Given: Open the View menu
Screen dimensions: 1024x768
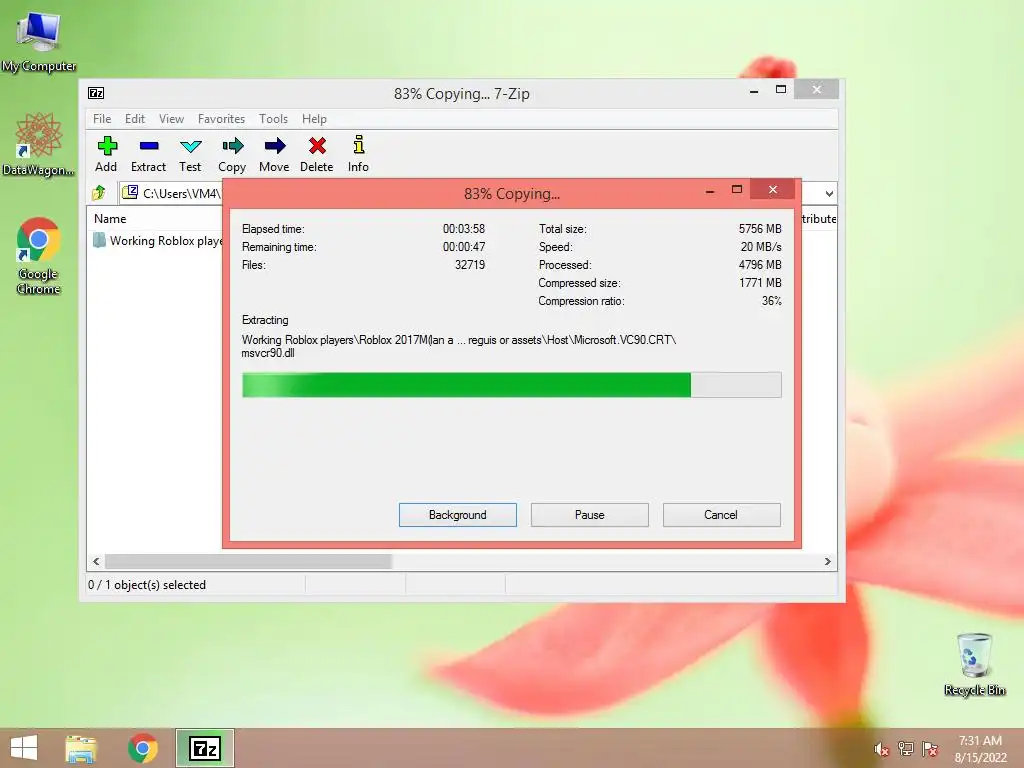Looking at the screenshot, I should tap(171, 119).
